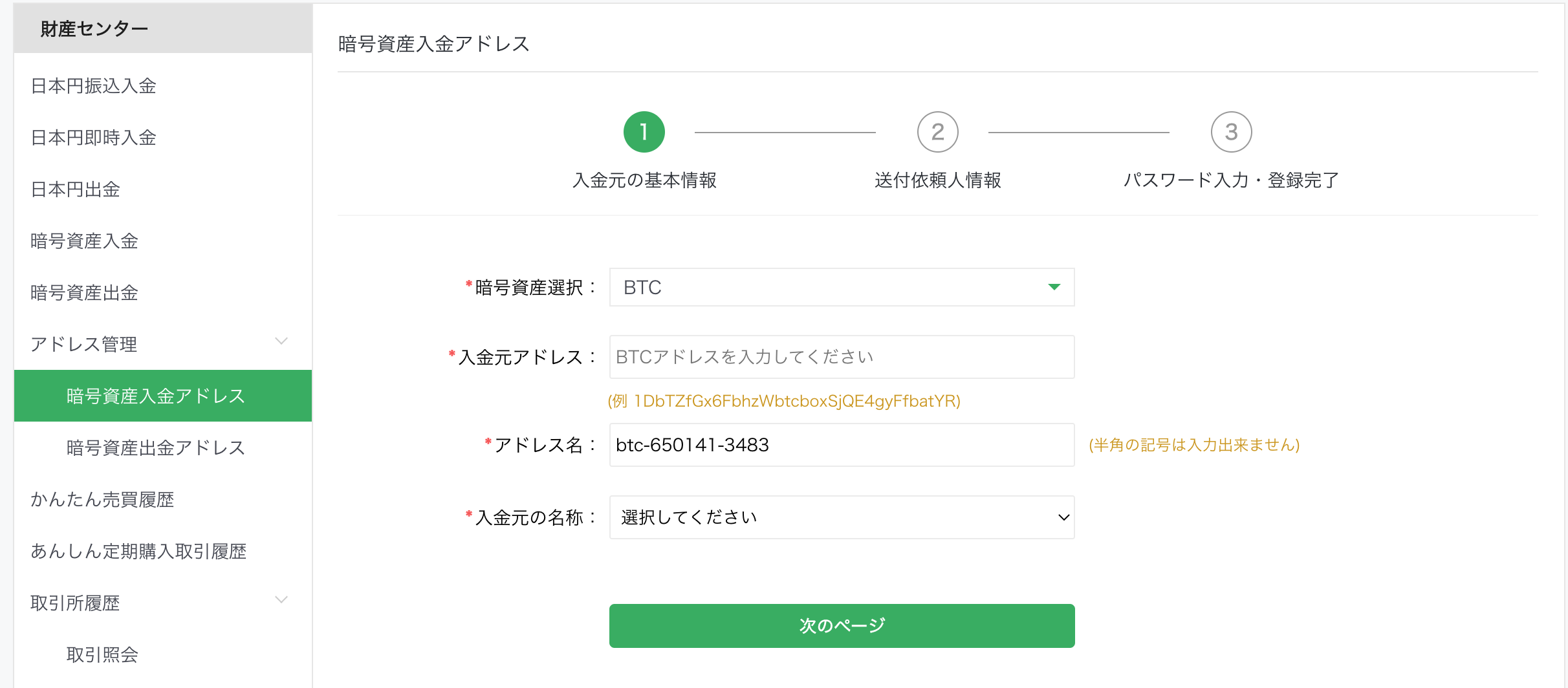Open 日本円振込入金 in the sidebar
Image resolution: width=1568 pixels, height=688 pixels.
[x=94, y=86]
